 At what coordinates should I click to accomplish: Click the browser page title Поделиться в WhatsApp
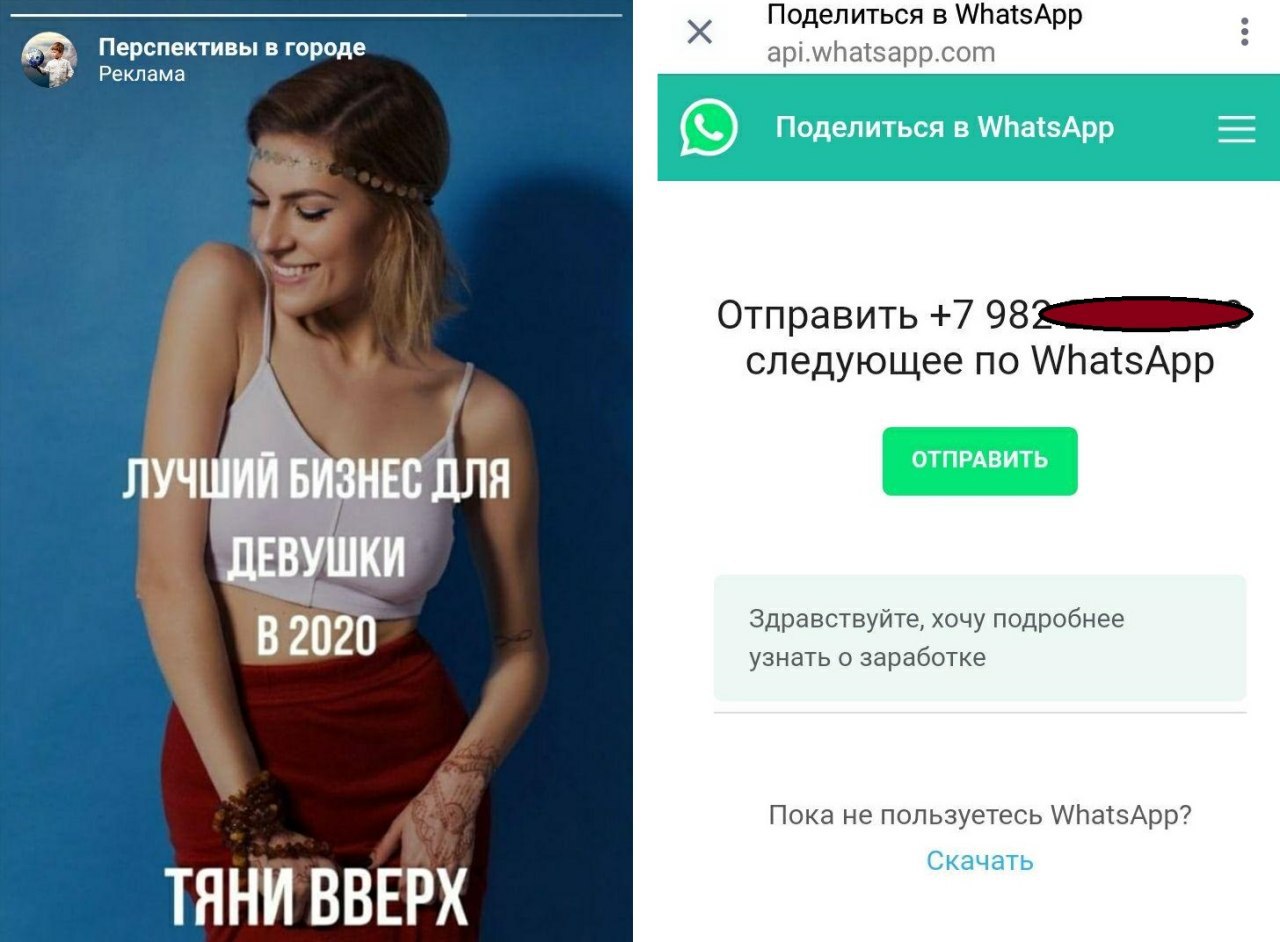coord(924,15)
